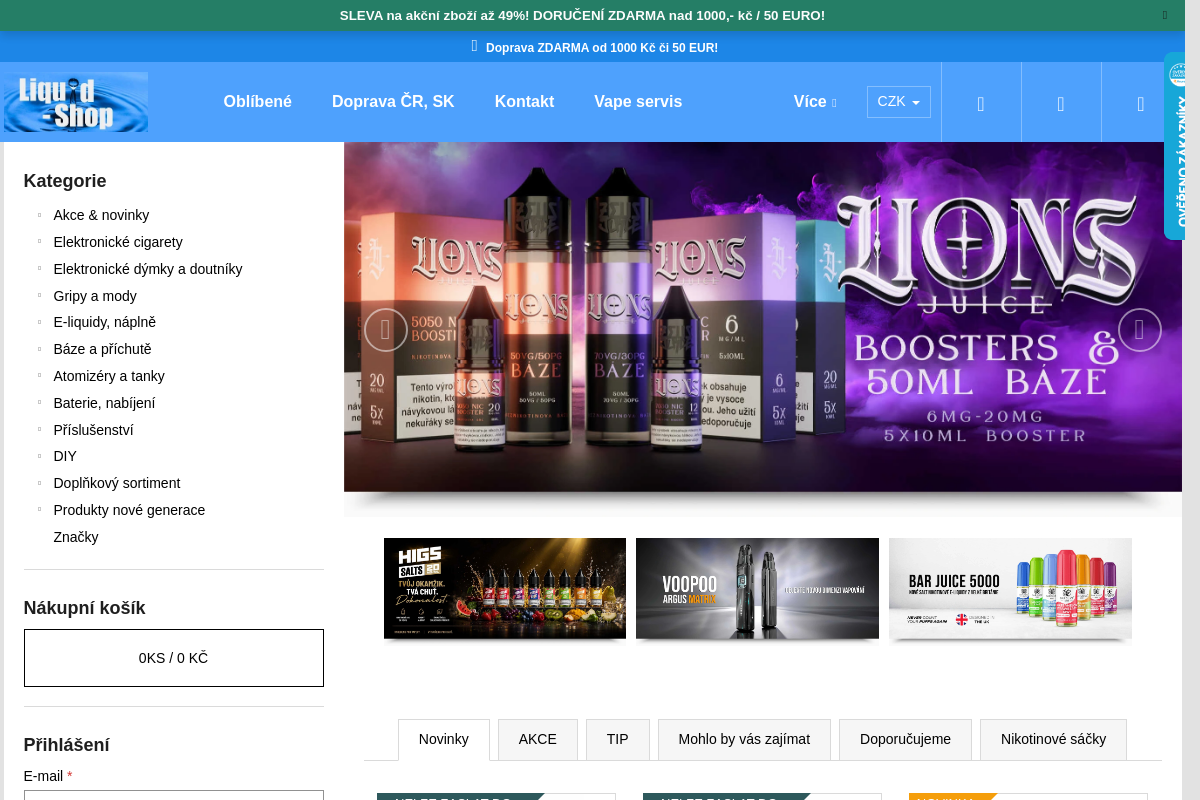Click the Lions Juice Boosters main banner
Viewport: 1200px width, 800px height.
click(x=763, y=318)
